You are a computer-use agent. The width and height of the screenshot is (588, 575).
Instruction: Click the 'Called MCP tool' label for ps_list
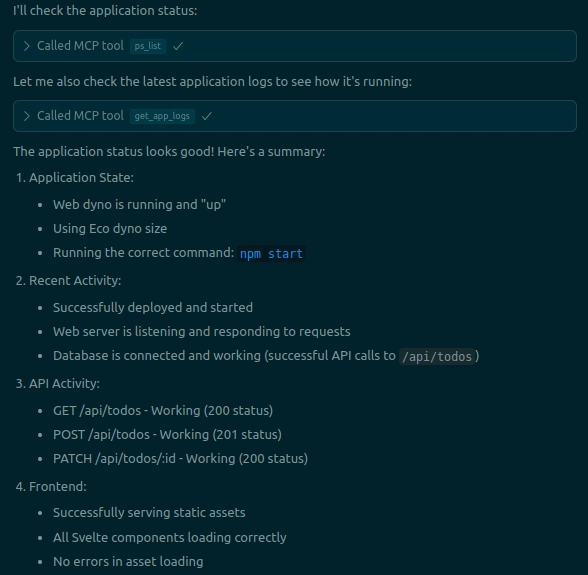[x=80, y=46]
